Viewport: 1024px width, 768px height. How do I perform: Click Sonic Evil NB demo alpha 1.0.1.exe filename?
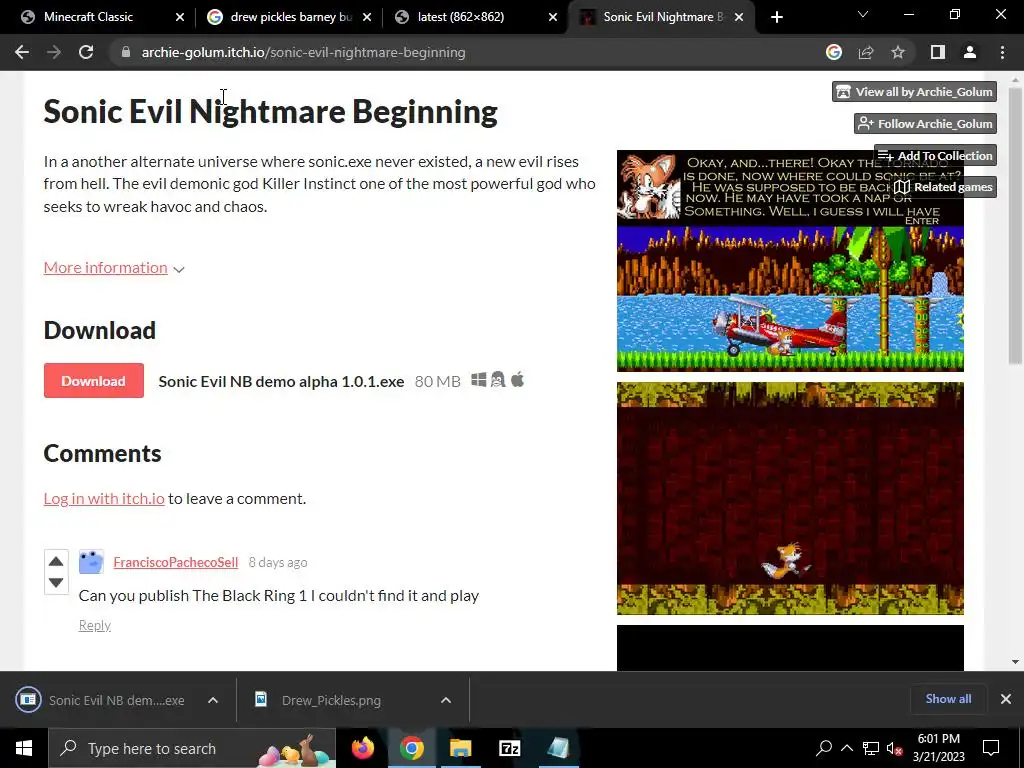pyautogui.click(x=281, y=381)
